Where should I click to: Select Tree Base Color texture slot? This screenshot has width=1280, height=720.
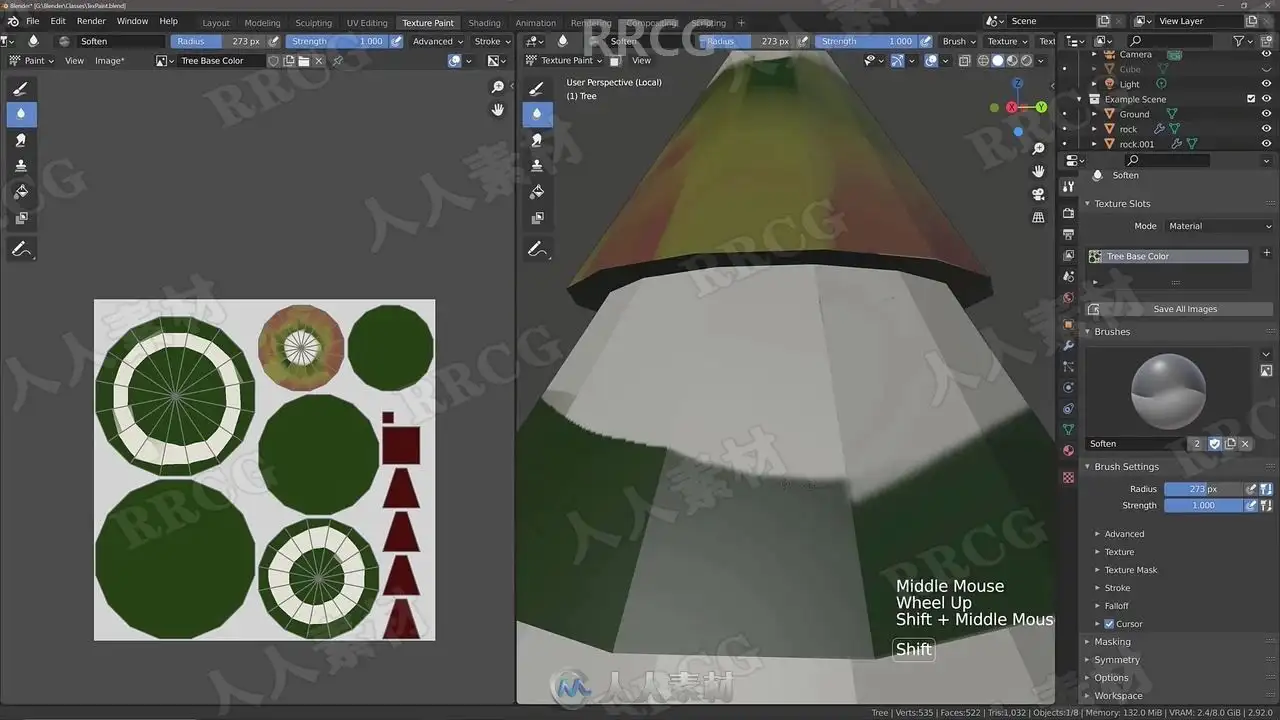[x=1167, y=257]
